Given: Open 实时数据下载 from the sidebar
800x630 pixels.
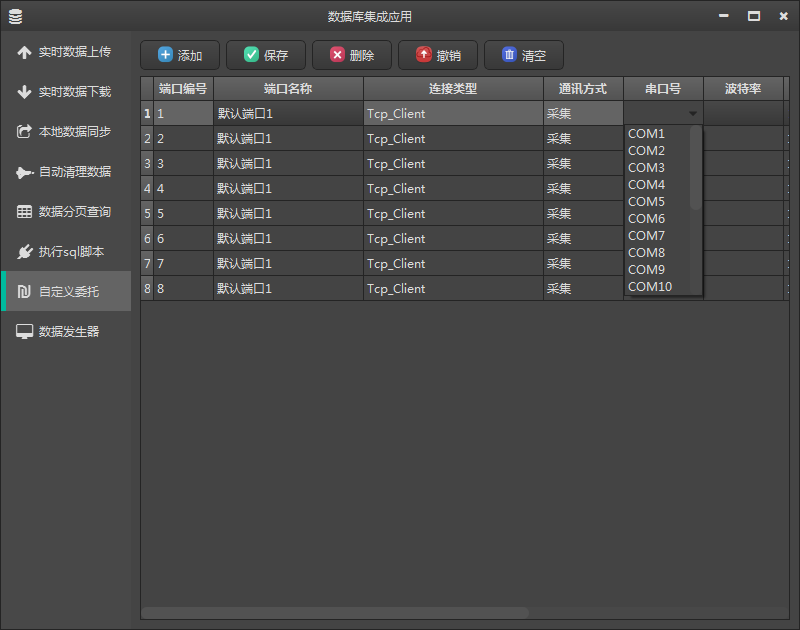Looking at the screenshot, I should click(66, 92).
